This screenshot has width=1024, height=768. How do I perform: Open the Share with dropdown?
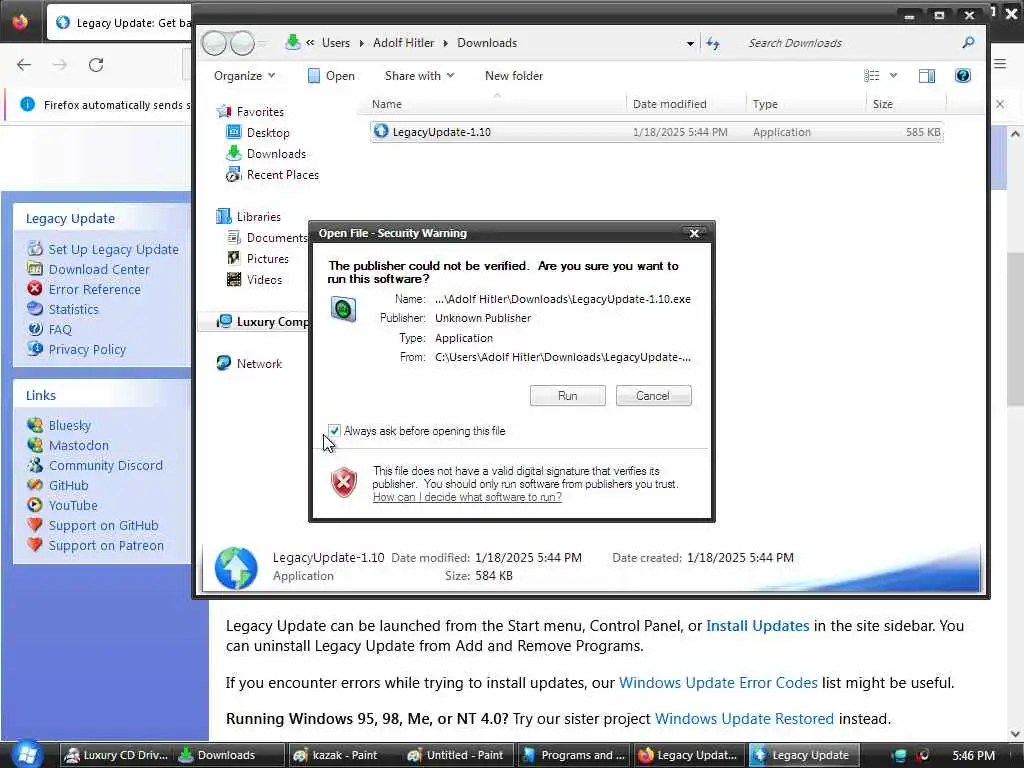tap(419, 76)
